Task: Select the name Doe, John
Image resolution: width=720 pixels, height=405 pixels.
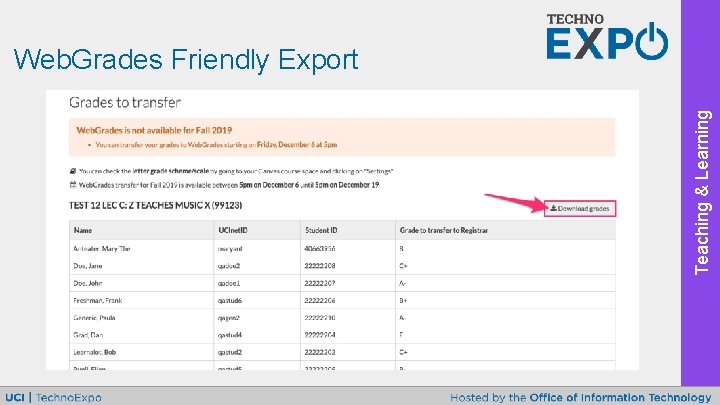Action: click(x=88, y=283)
